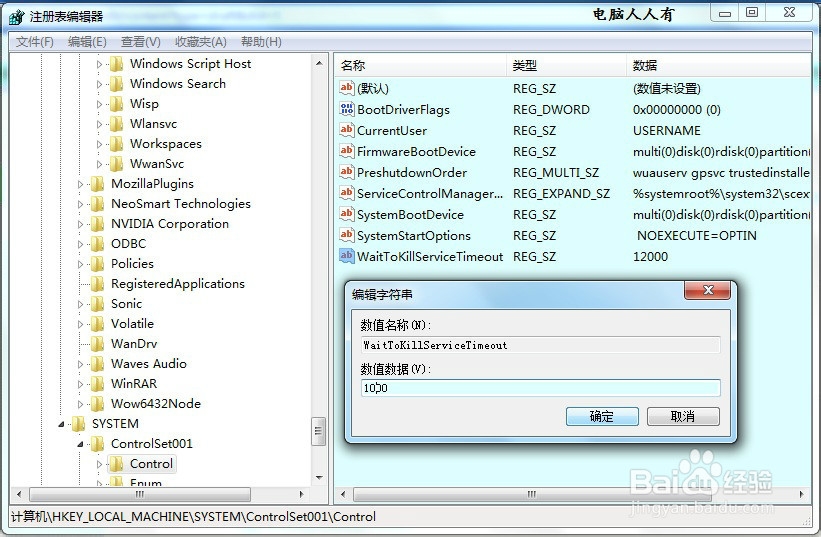The height and width of the screenshot is (537, 821).
Task: Click the SystemStartOptions value icon
Action: (x=347, y=235)
